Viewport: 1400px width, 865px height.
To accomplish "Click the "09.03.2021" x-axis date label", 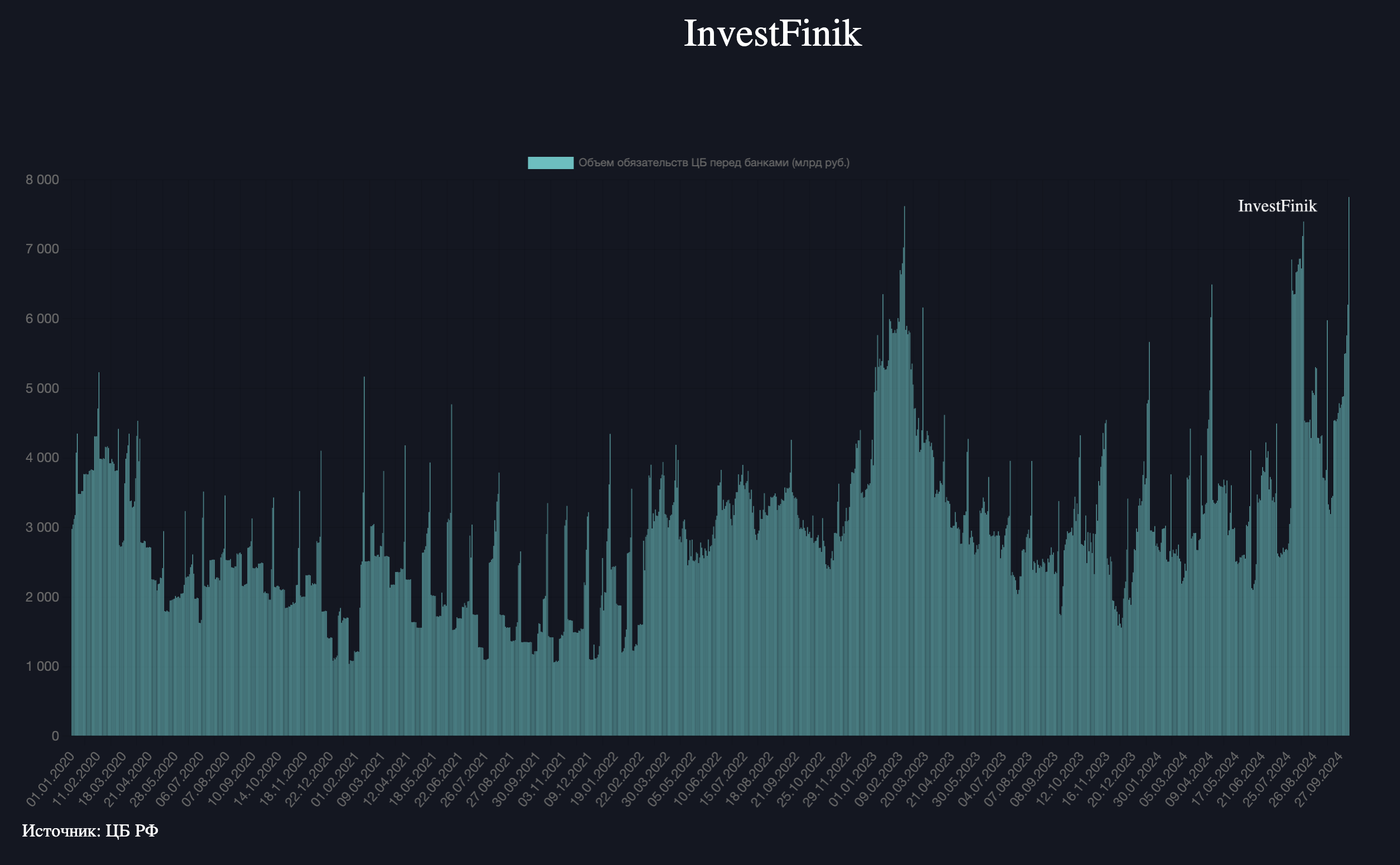I will [361, 779].
